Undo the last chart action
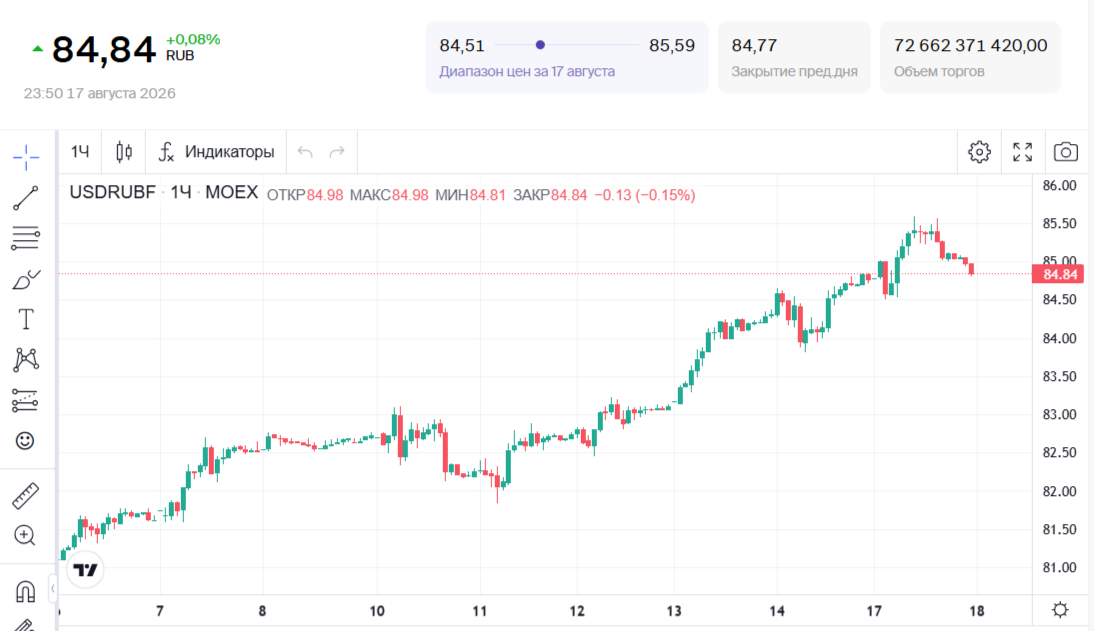 (x=305, y=151)
